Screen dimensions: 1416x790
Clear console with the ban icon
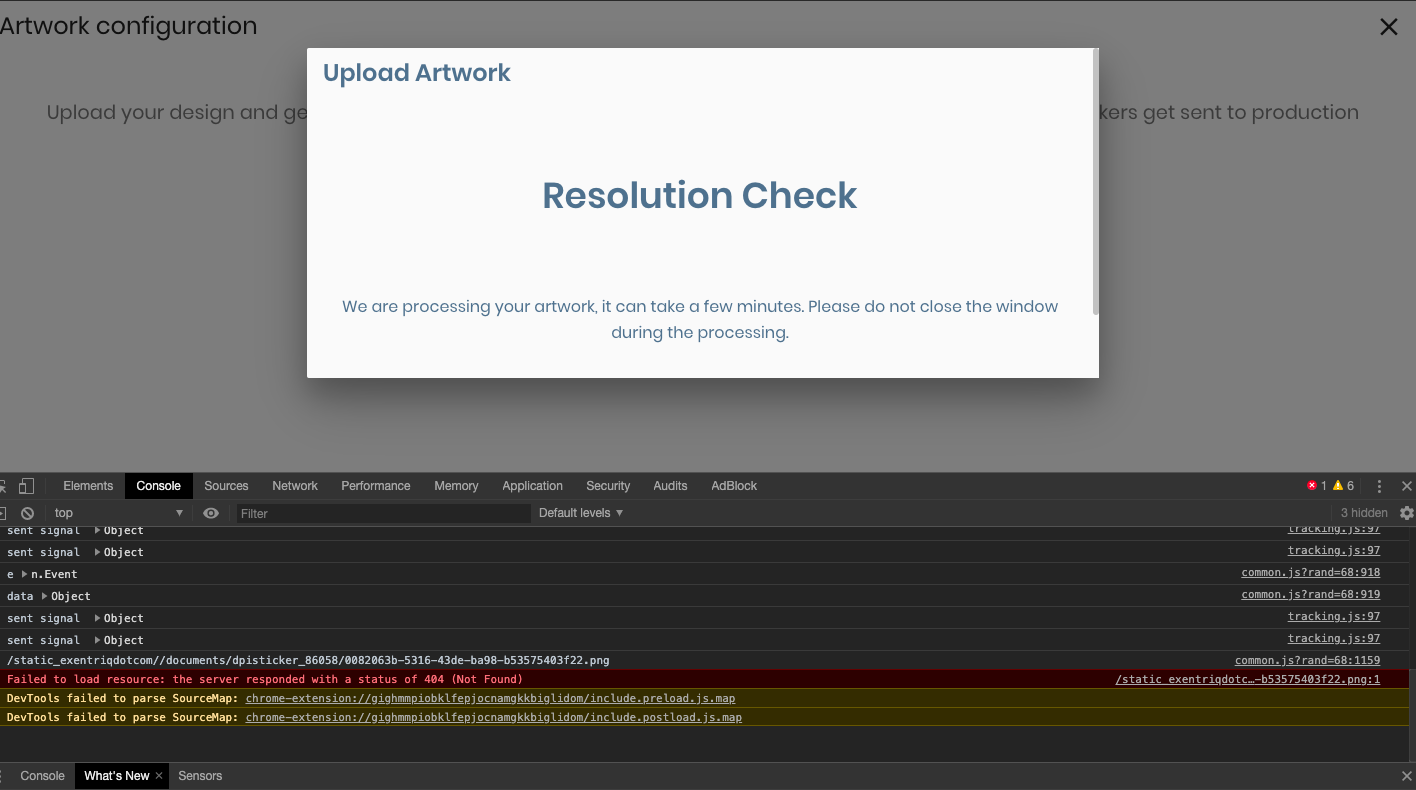[27, 513]
